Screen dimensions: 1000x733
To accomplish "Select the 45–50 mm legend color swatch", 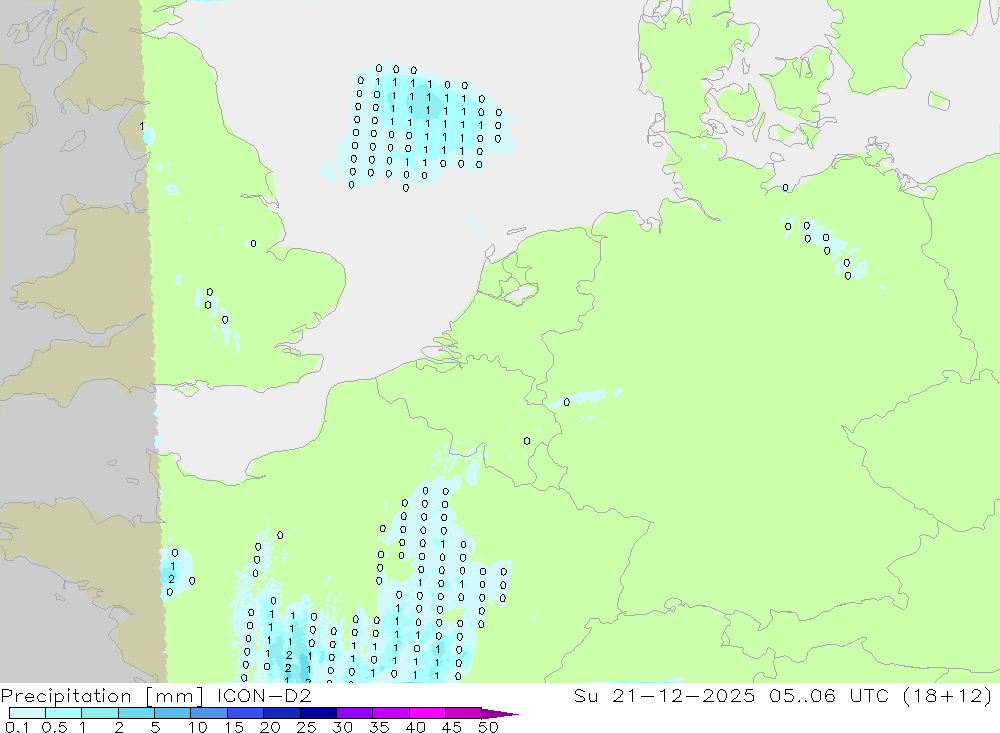I will click(x=464, y=713).
